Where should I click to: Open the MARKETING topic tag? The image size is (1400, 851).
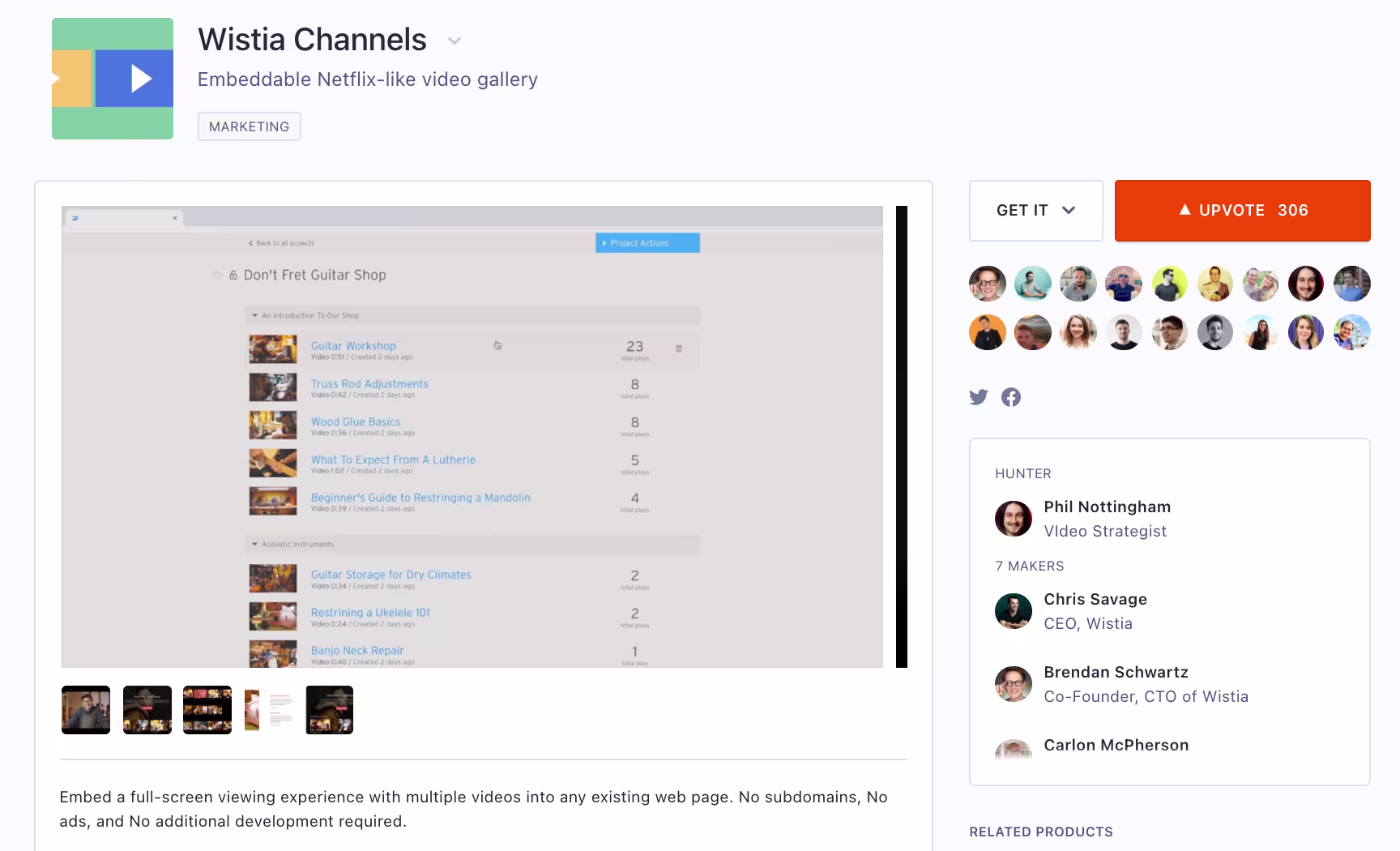coord(250,126)
